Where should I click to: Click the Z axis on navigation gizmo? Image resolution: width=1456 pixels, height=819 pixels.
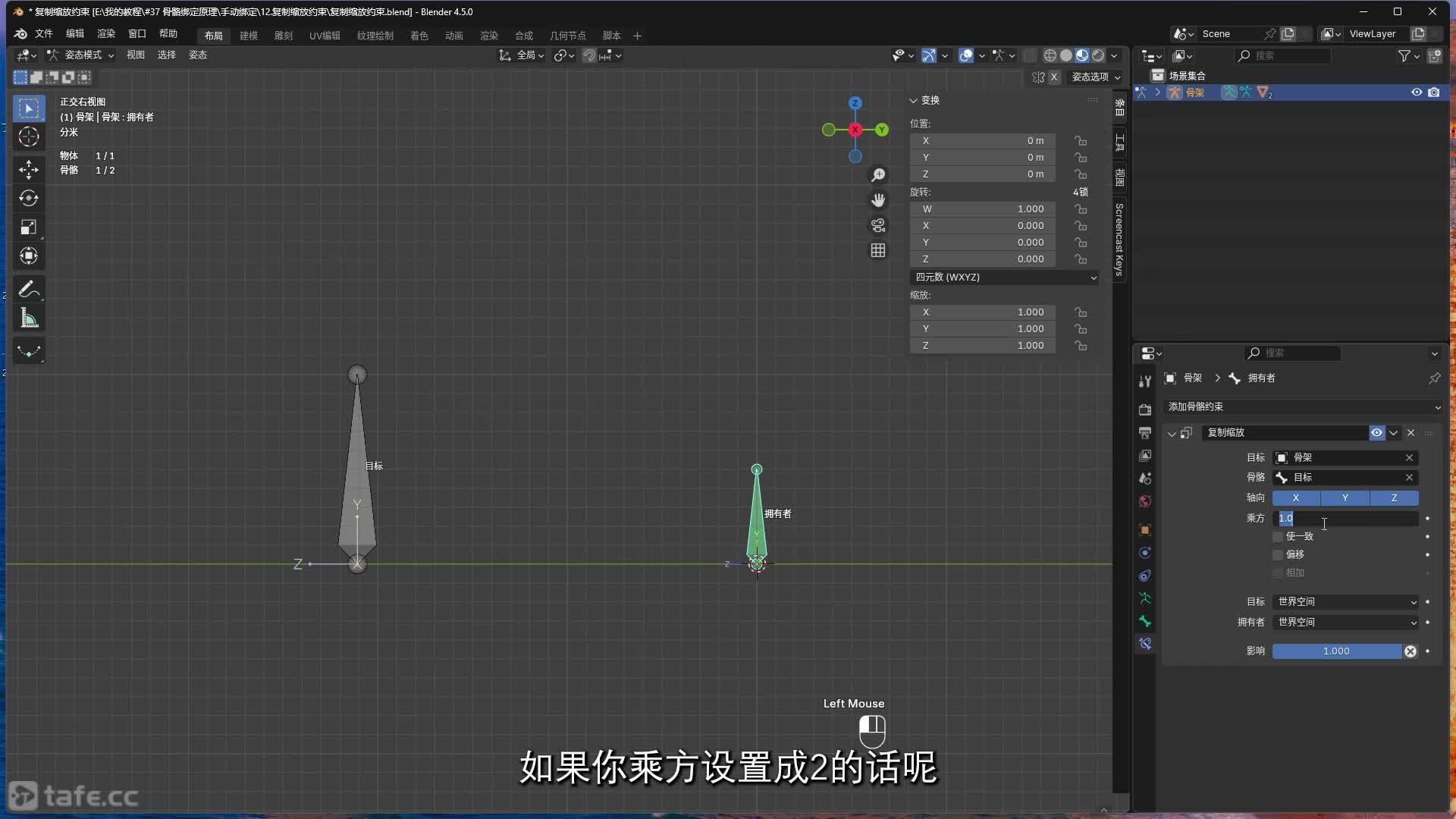click(x=855, y=103)
